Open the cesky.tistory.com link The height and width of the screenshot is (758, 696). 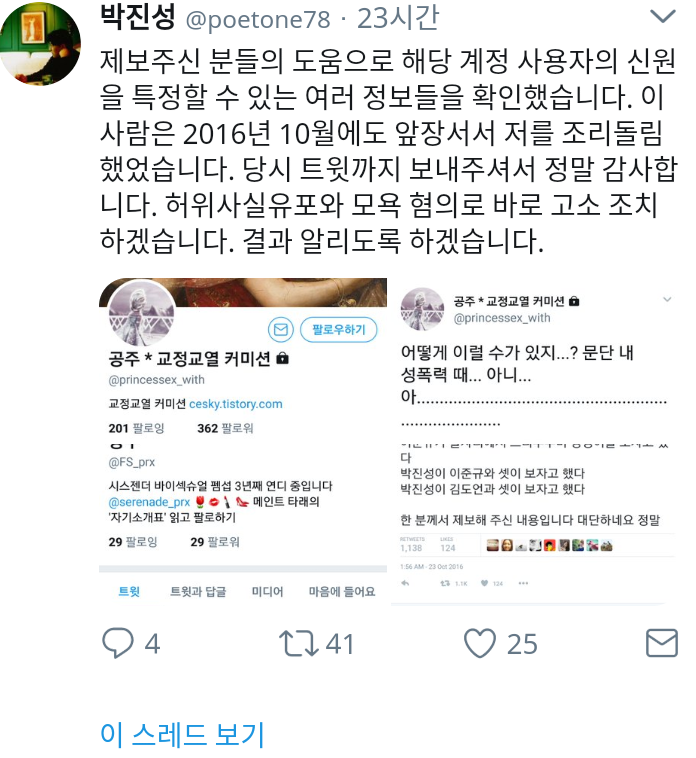click(235, 404)
